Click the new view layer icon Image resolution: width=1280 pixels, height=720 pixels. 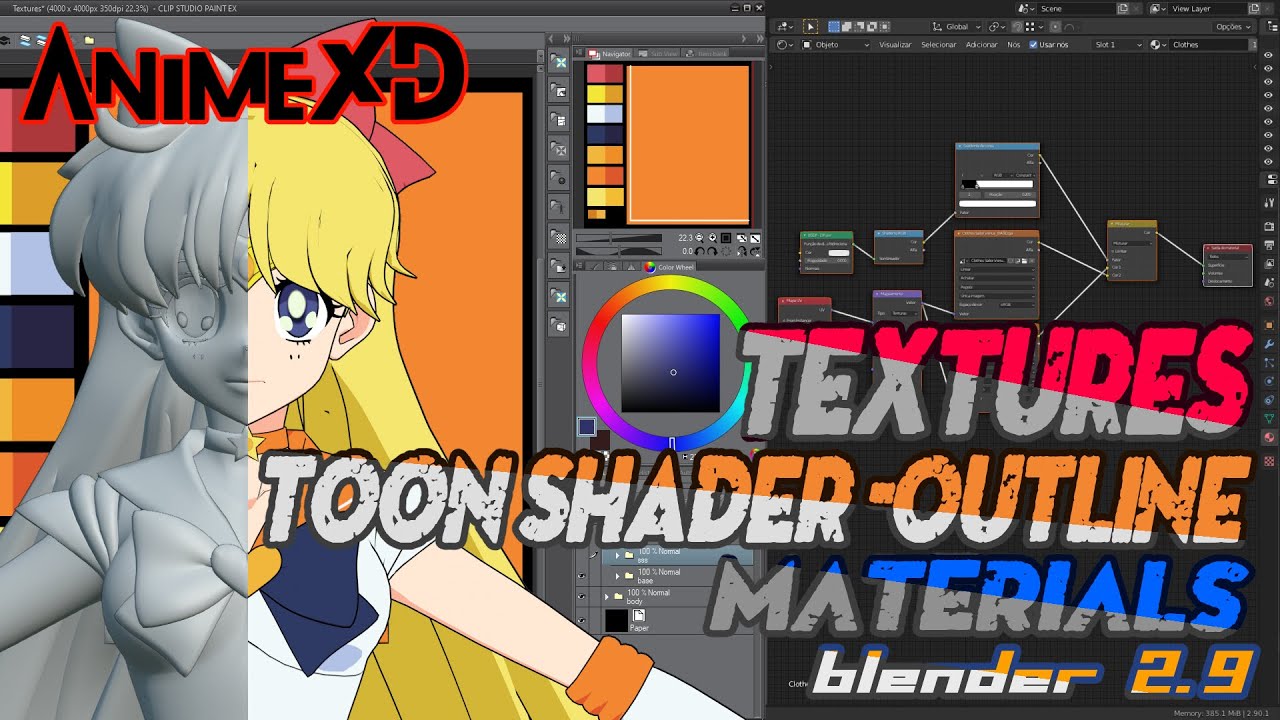coord(1254,9)
